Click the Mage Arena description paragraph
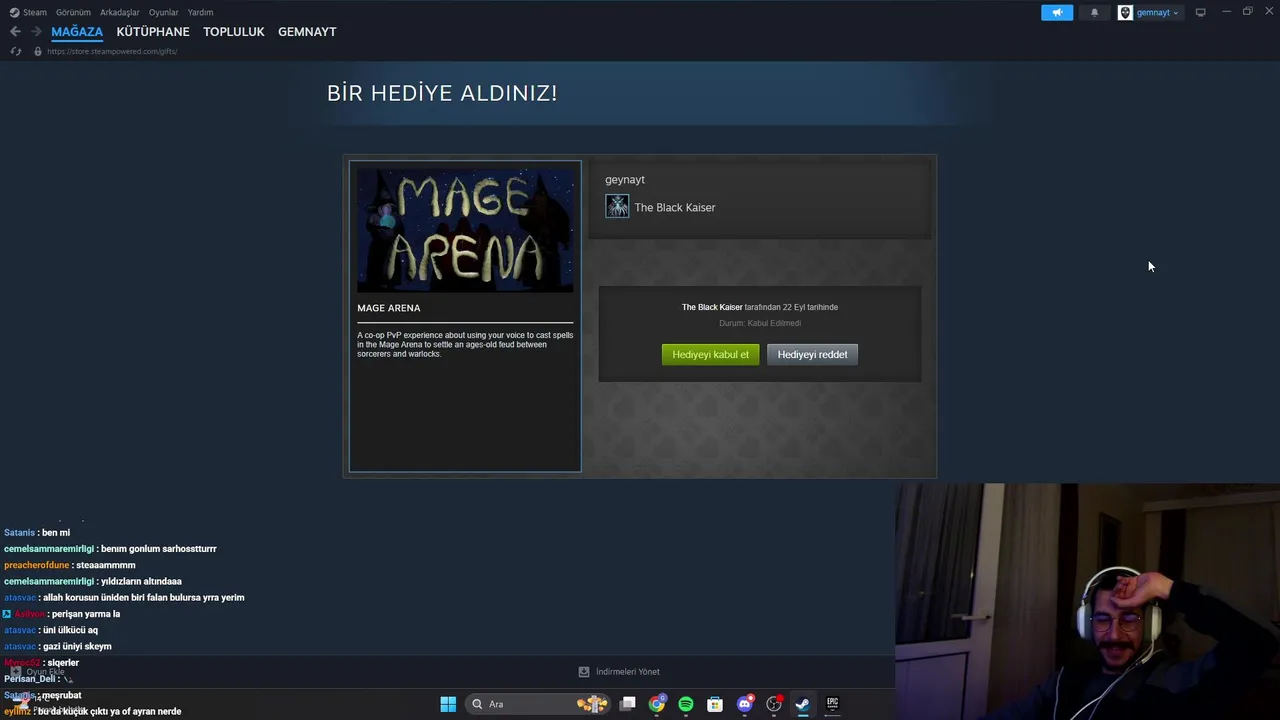Image resolution: width=1280 pixels, height=720 pixels. pyautogui.click(x=465, y=344)
